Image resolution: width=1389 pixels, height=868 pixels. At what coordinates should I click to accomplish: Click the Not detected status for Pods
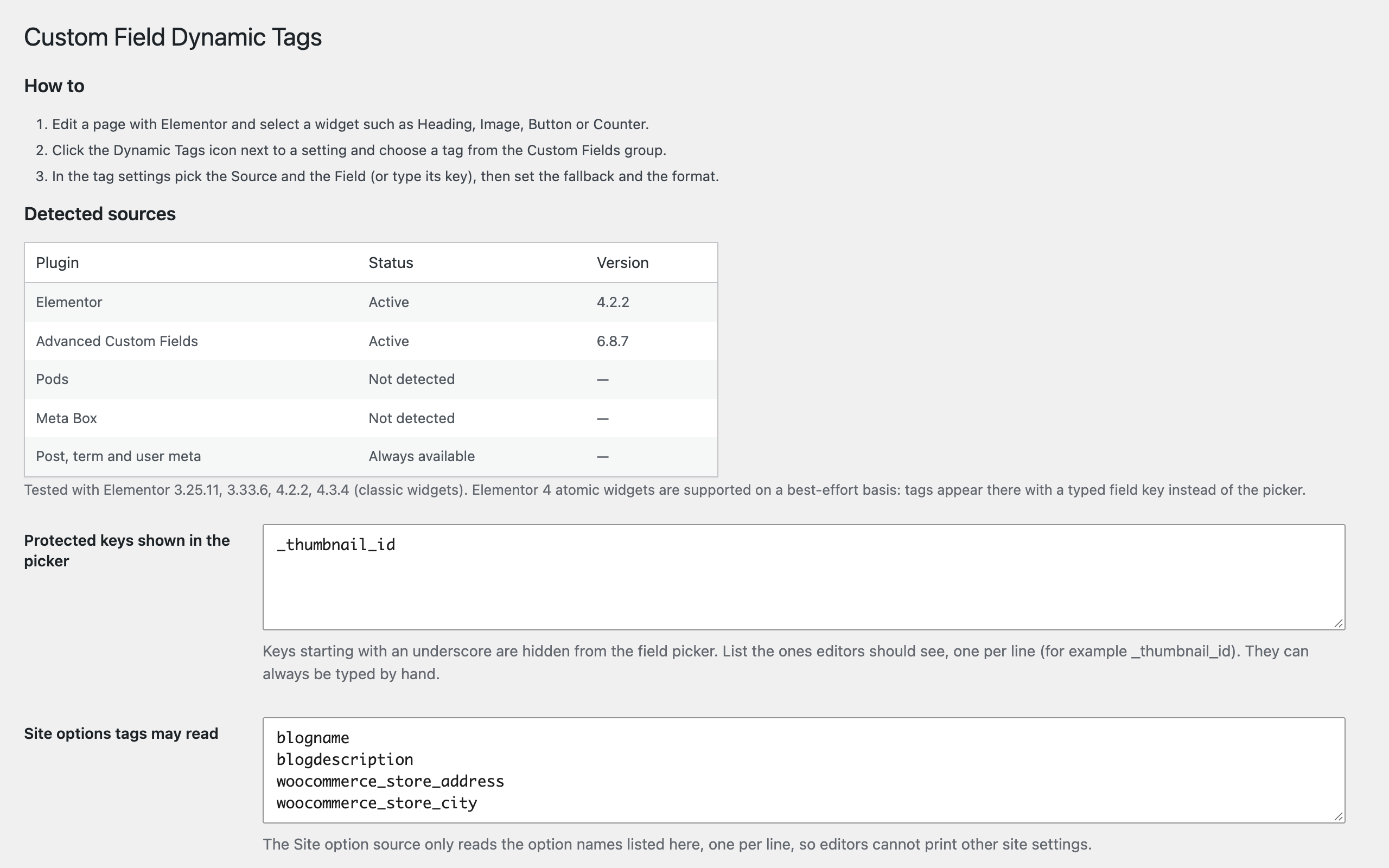click(x=411, y=379)
